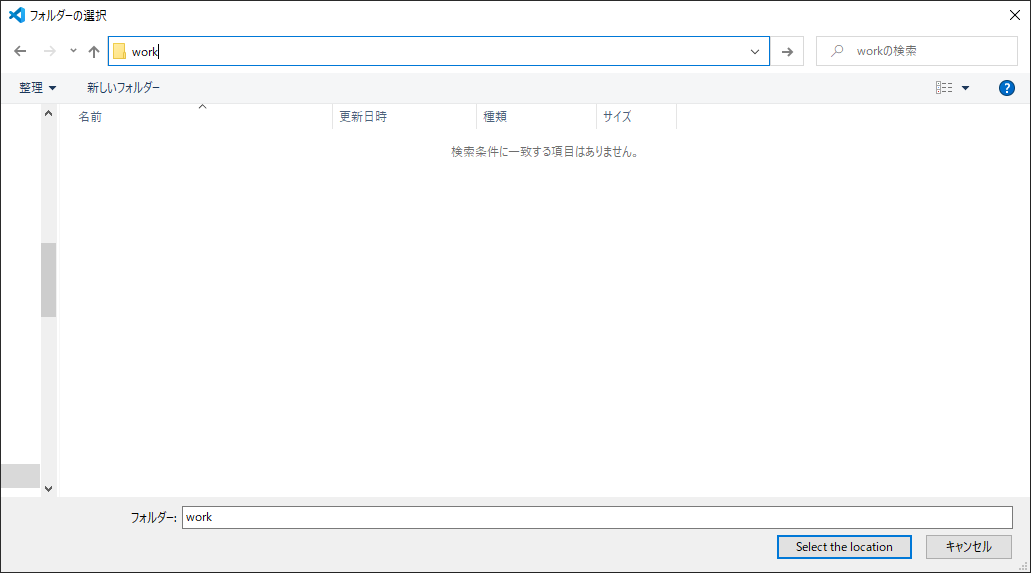The image size is (1031, 573).
Task: Click the navigation pane scroll-down arrow
Action: click(48, 488)
